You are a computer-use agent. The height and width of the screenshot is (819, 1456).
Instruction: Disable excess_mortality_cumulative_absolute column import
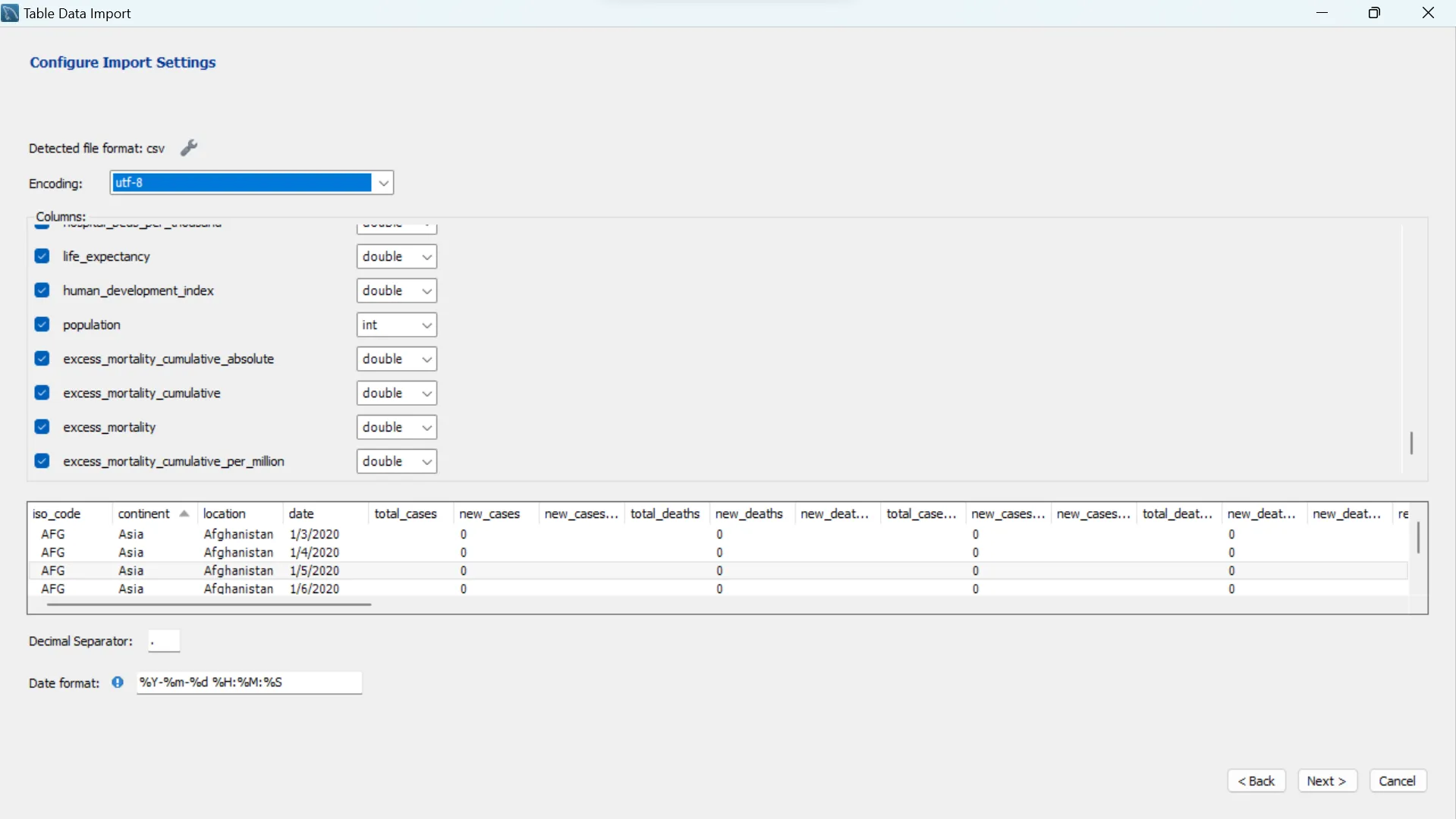[42, 359]
